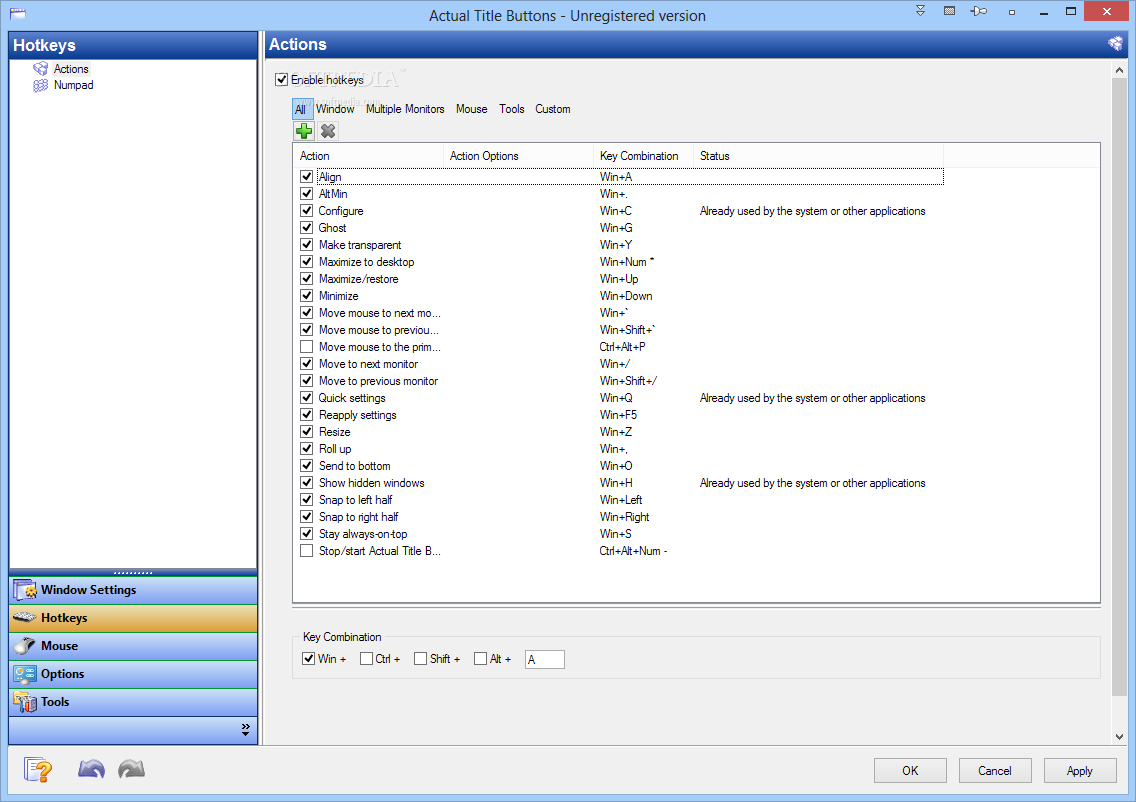Viewport: 1136px width, 802px height.
Task: Sort by the Action column header
Action: coord(369,156)
